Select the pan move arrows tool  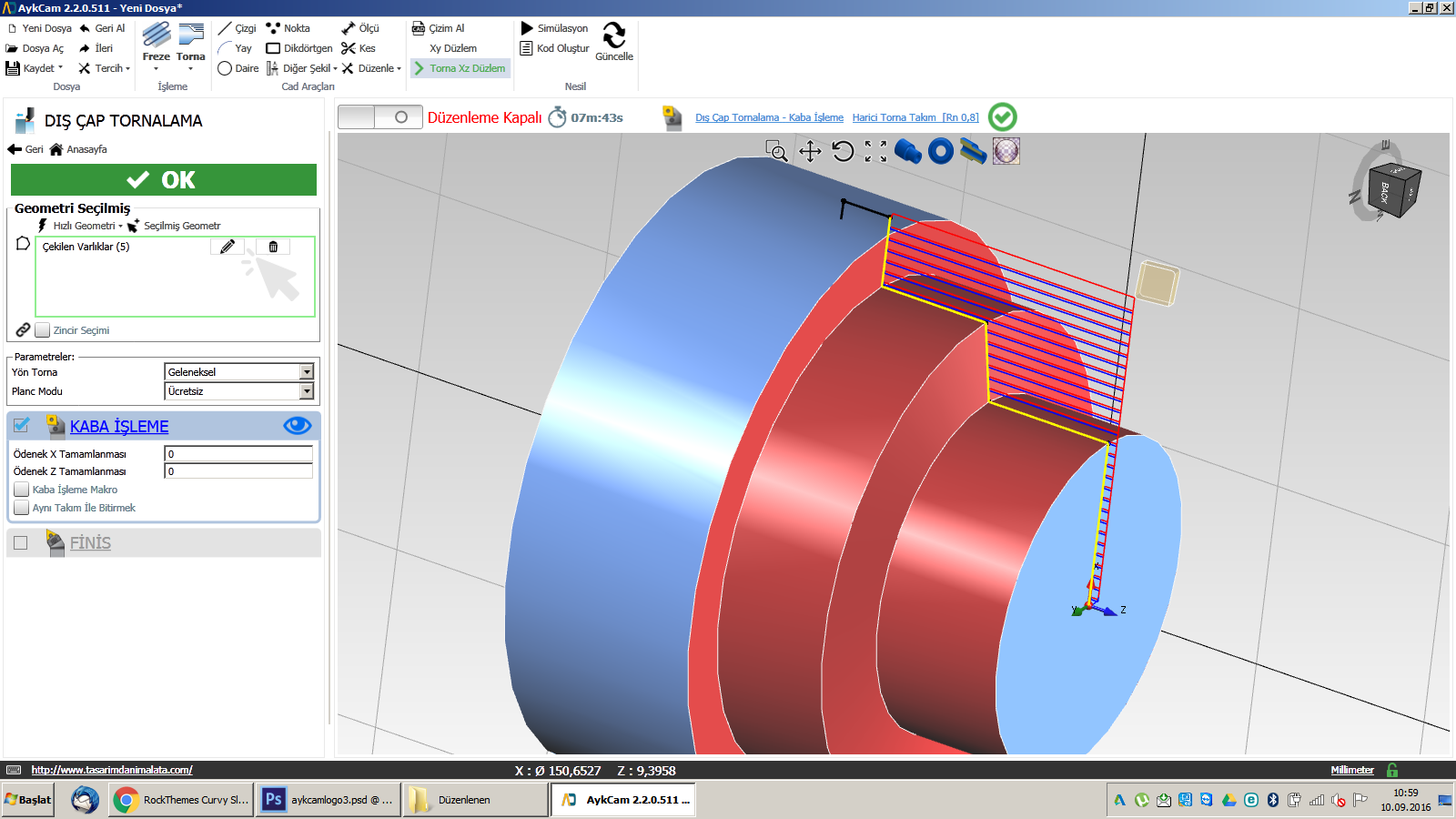(810, 151)
